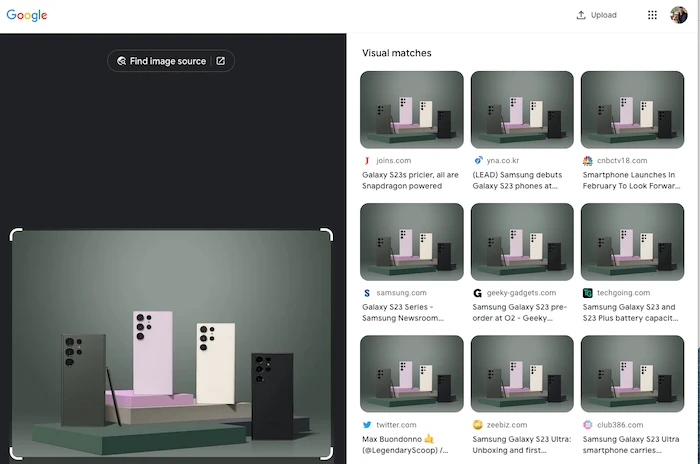Viewport: 700px width, 464px height.
Task: Open the Google account profile avatar
Action: pyautogui.click(x=679, y=15)
